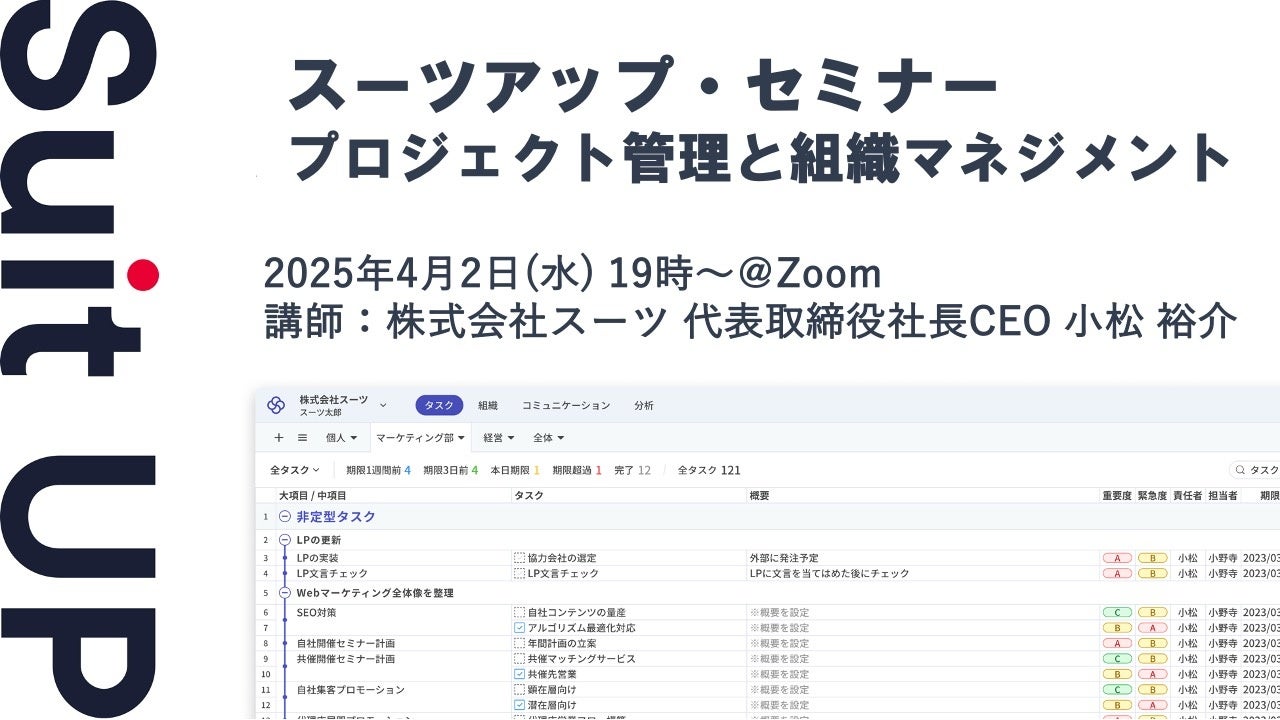
Task: Collapse the Webマーケティング全体像を整理 section
Action: point(285,593)
